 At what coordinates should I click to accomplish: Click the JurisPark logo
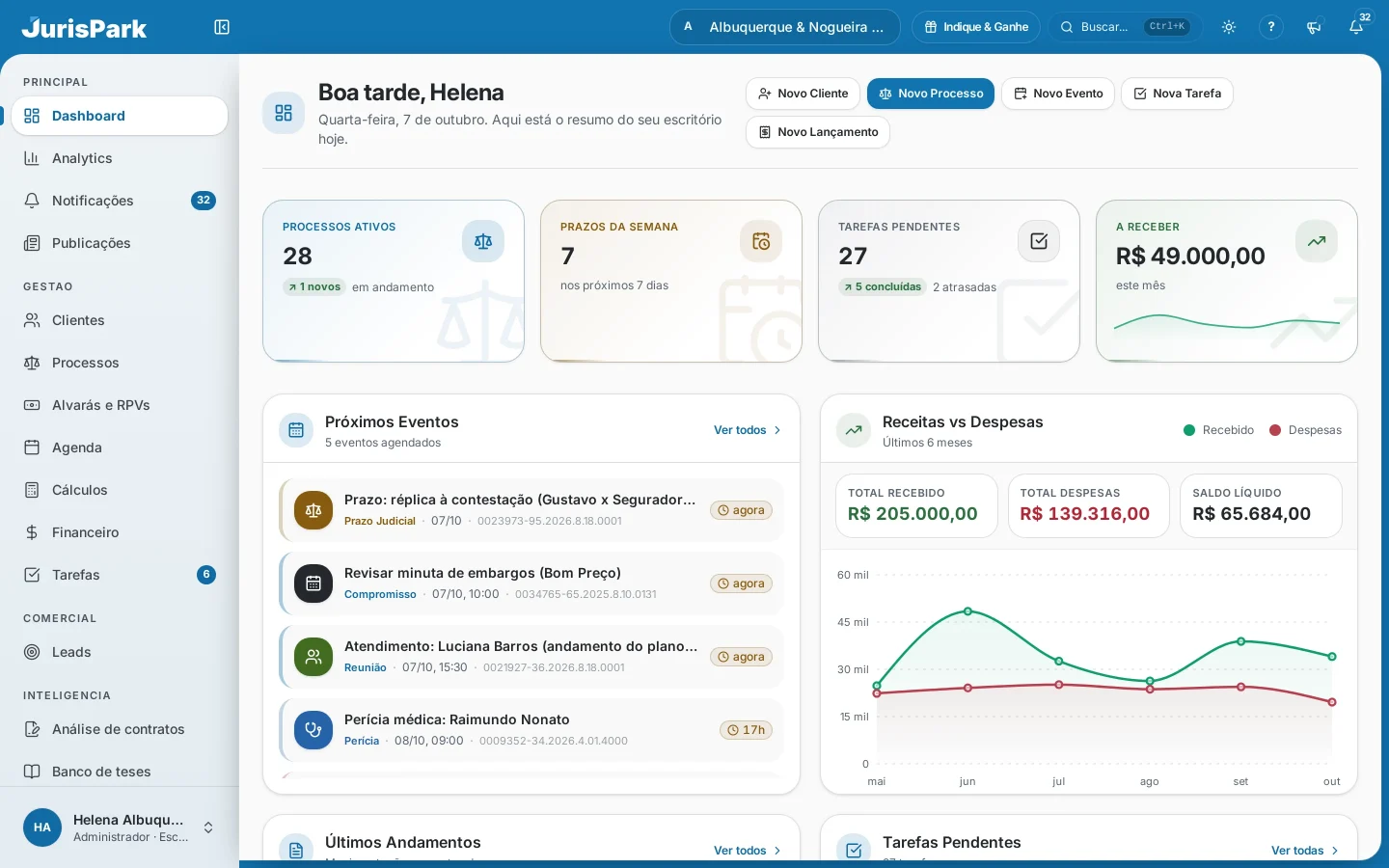point(85,27)
